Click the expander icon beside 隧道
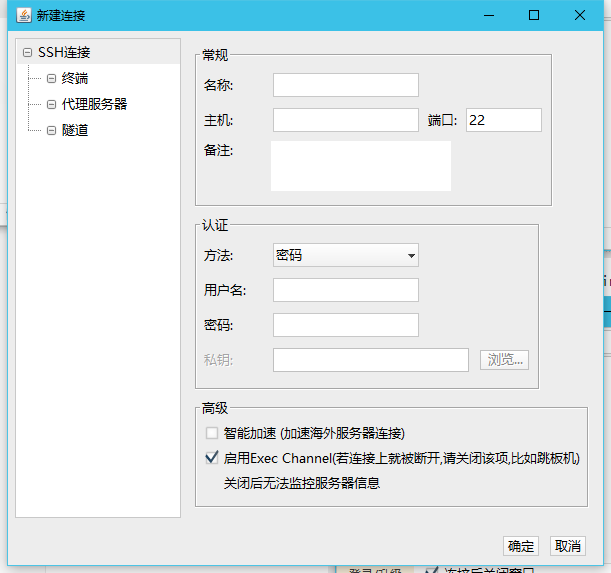Screen dimensions: 611x573 [x=51, y=130]
